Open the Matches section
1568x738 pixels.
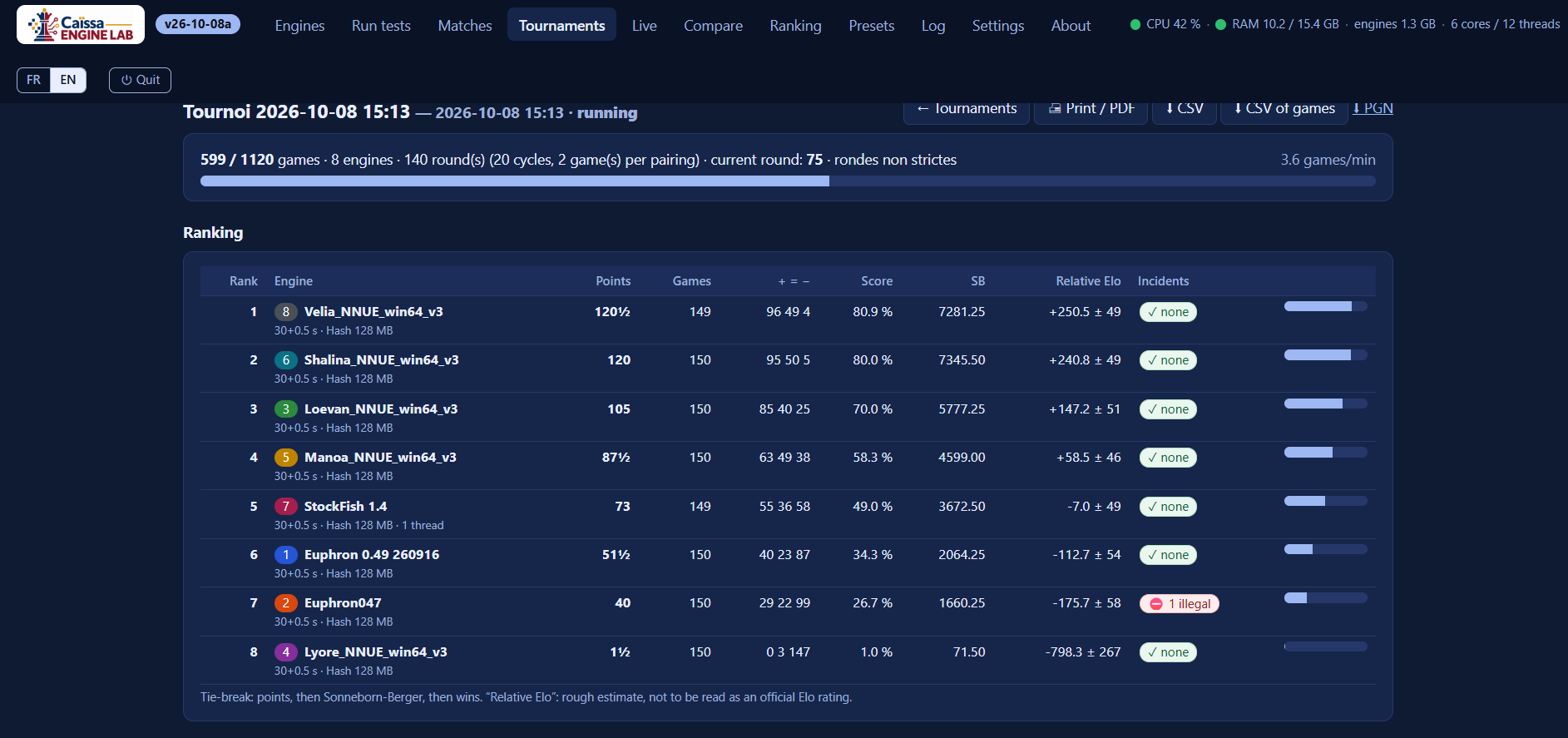point(465,26)
